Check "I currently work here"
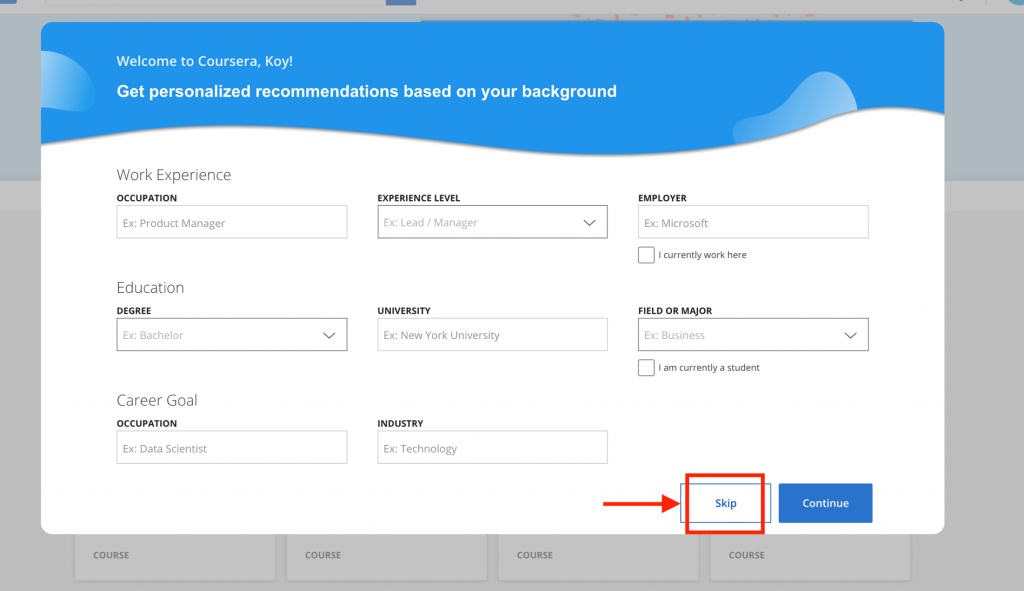 click(646, 255)
